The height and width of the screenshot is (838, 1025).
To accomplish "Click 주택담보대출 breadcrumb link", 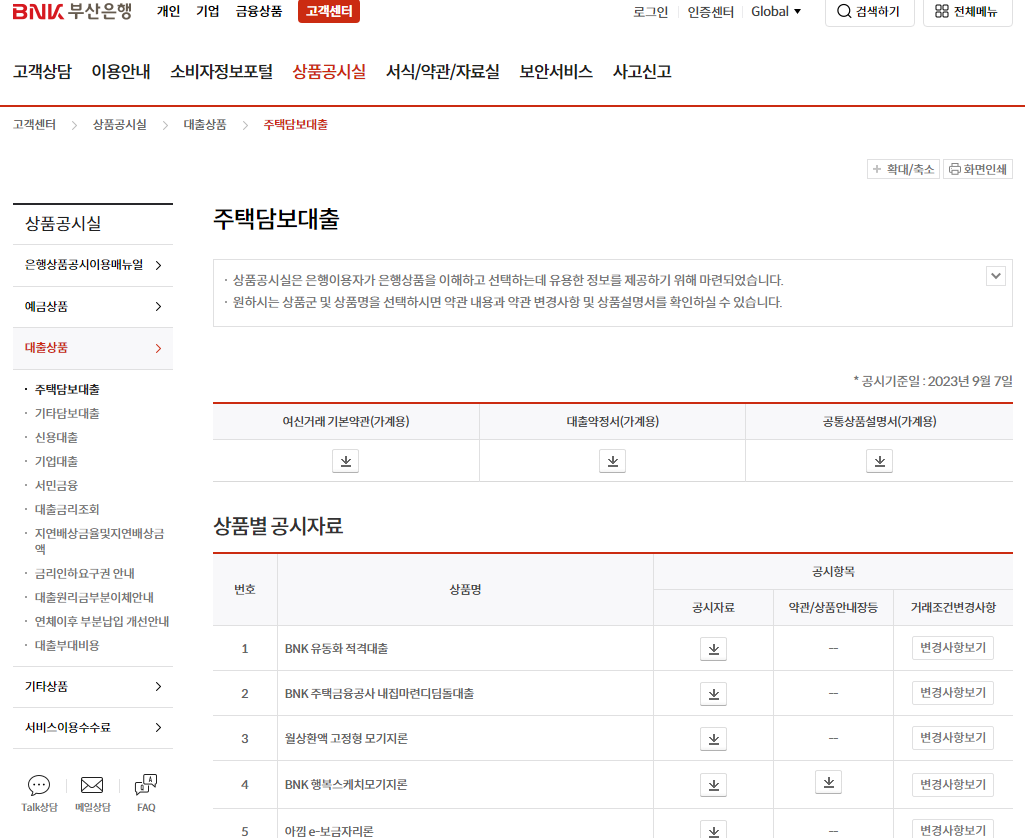I will pos(295,124).
